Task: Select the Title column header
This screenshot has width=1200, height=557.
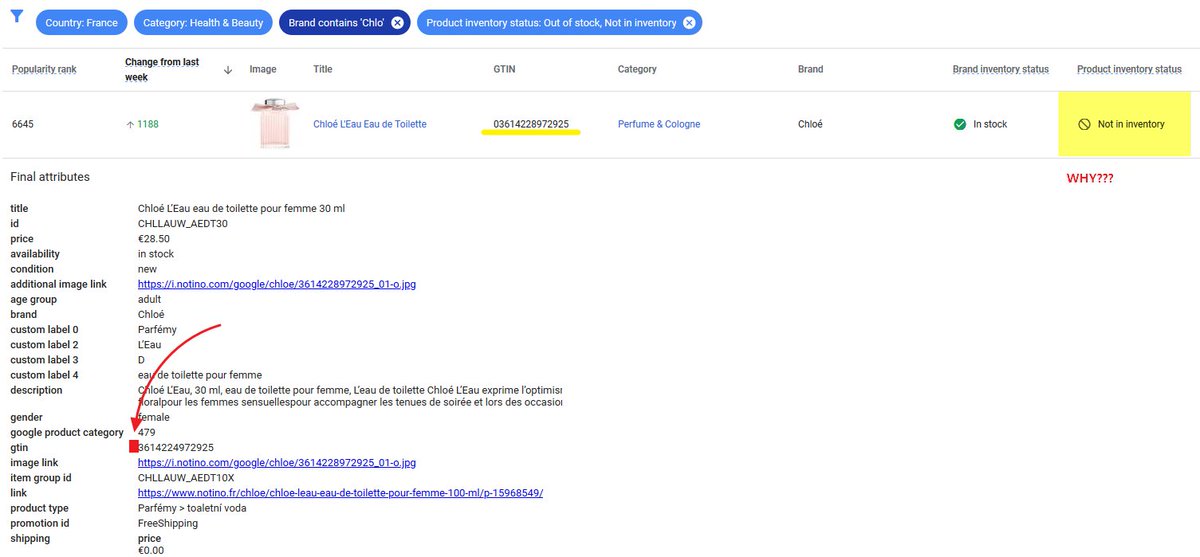Action: (x=323, y=69)
